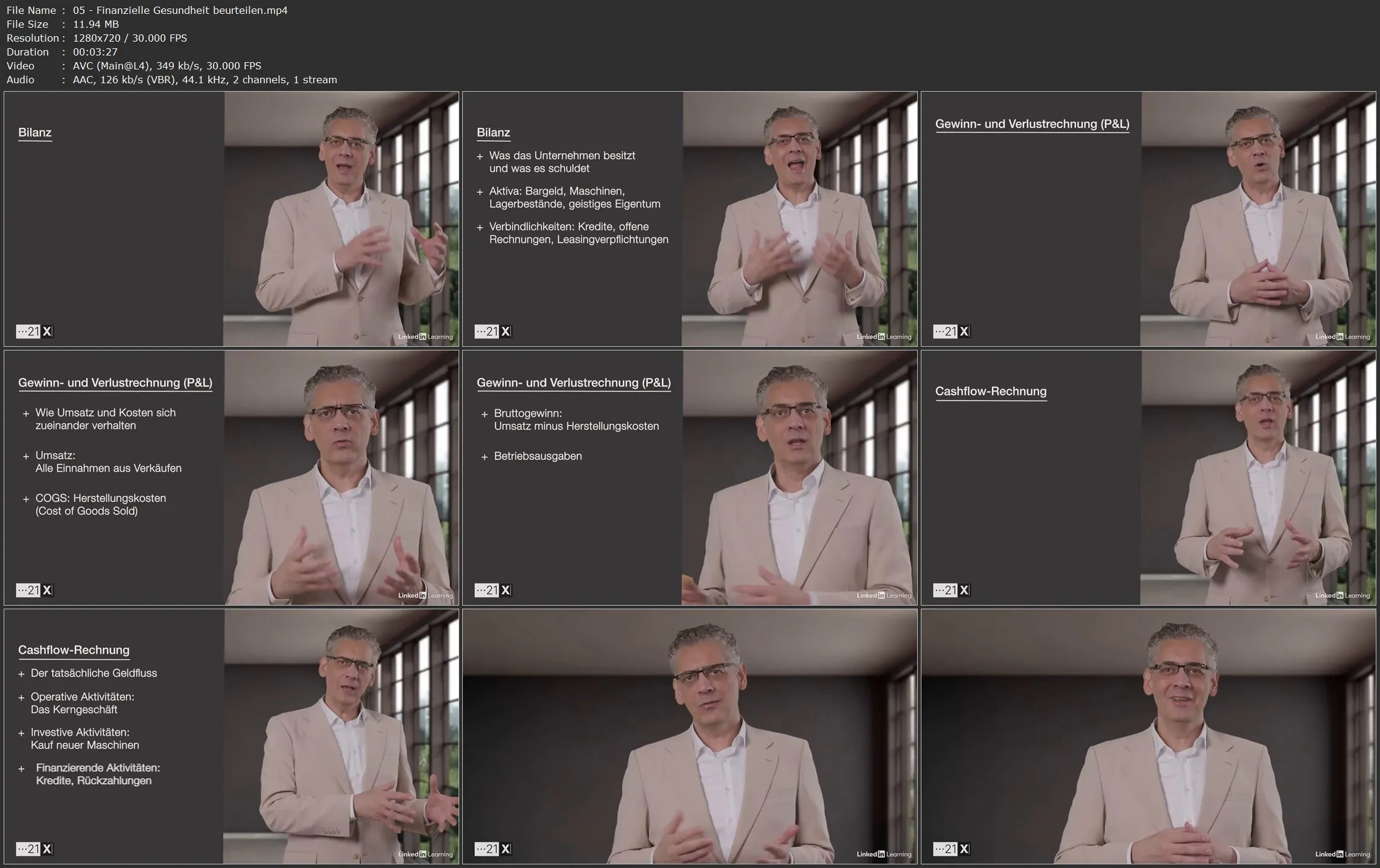Click 21X logo in Bilanz bullet-list frame
The image size is (1380, 868).
click(493, 331)
